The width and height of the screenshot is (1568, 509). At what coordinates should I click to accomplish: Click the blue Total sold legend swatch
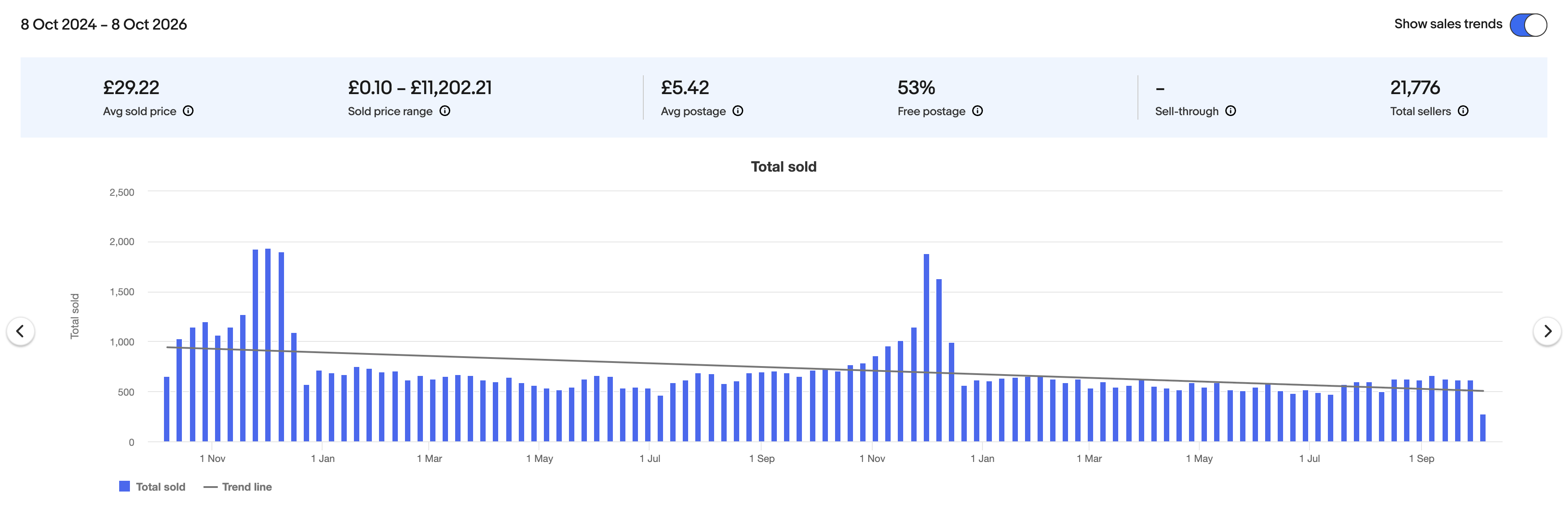pyautogui.click(x=124, y=486)
